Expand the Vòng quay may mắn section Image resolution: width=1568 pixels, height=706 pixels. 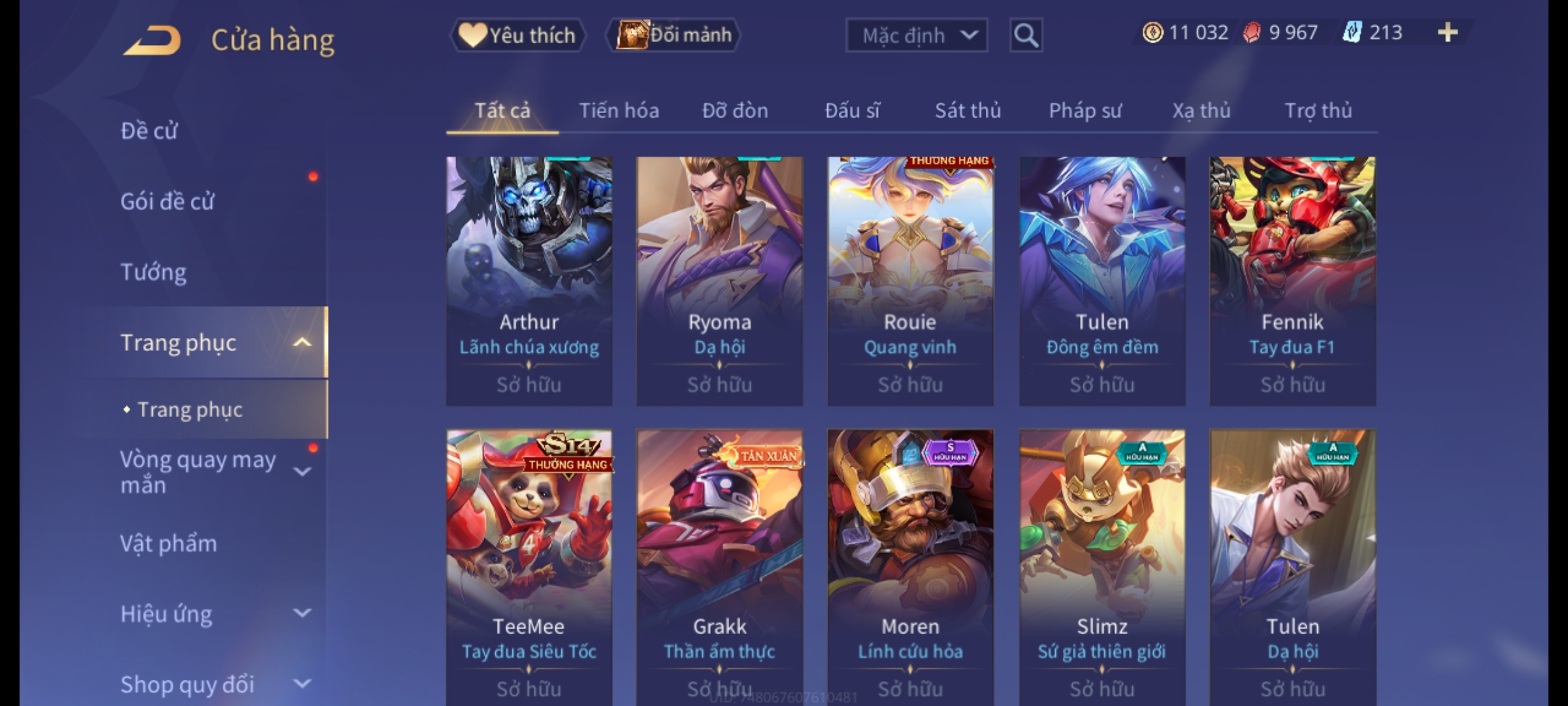point(302,471)
